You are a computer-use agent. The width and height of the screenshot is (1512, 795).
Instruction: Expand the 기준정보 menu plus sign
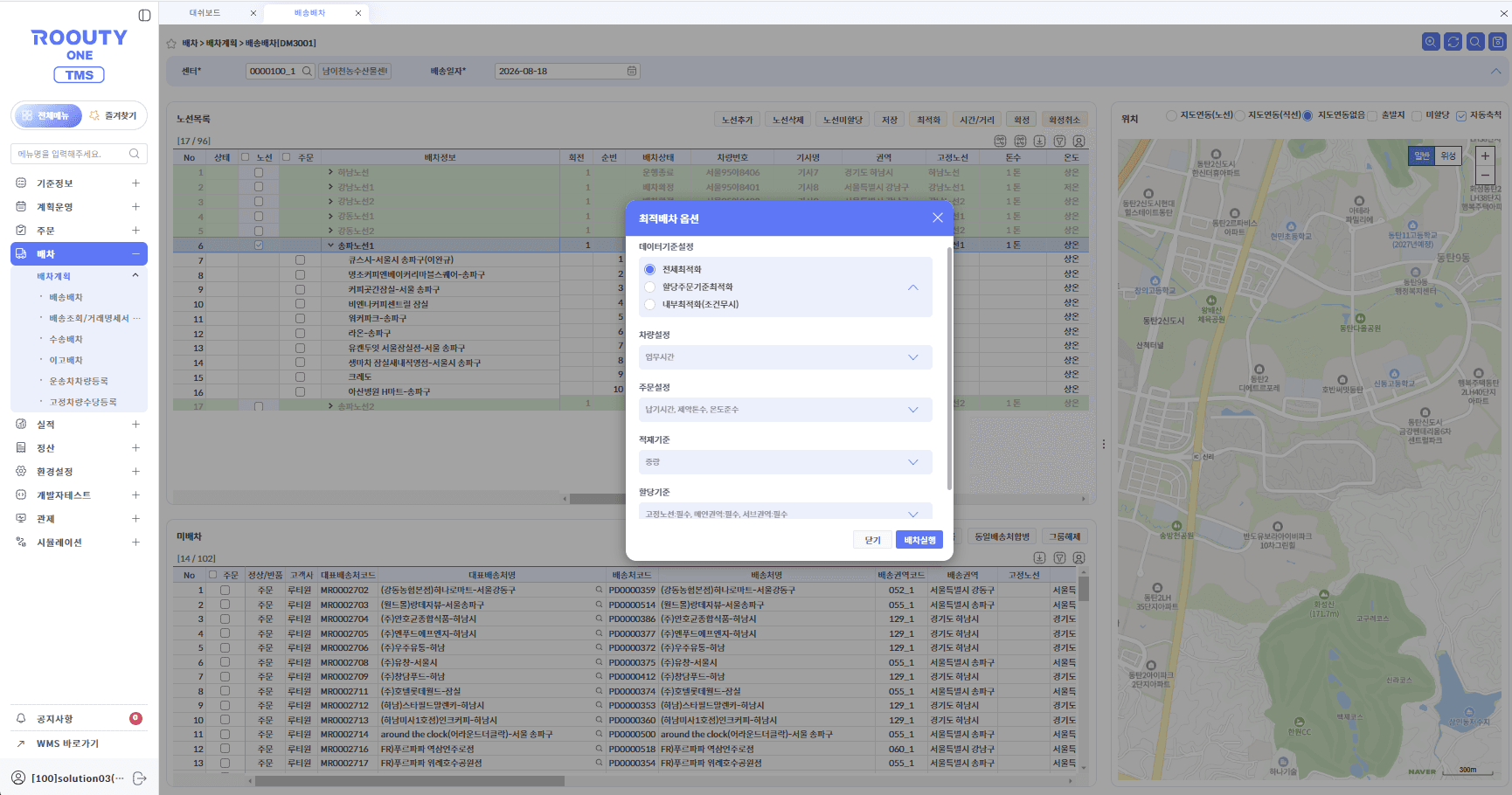tap(135, 183)
